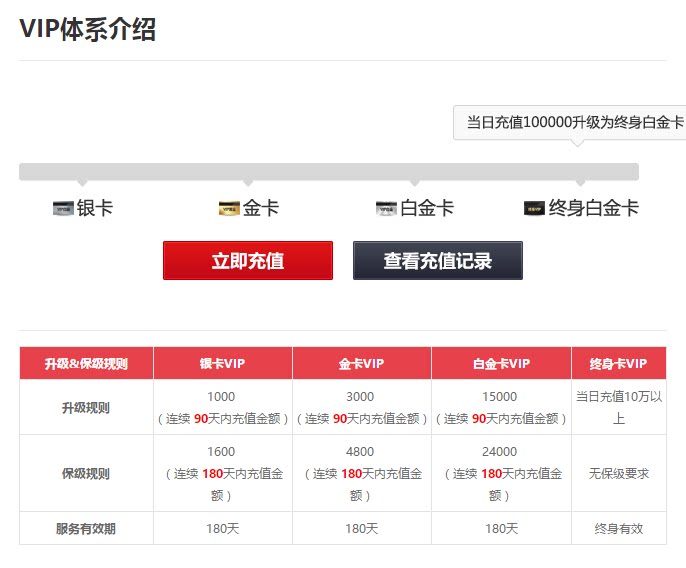Image resolution: width=686 pixels, height=568 pixels.
Task: Select the 银卡VIP column header
Action: click(x=222, y=363)
